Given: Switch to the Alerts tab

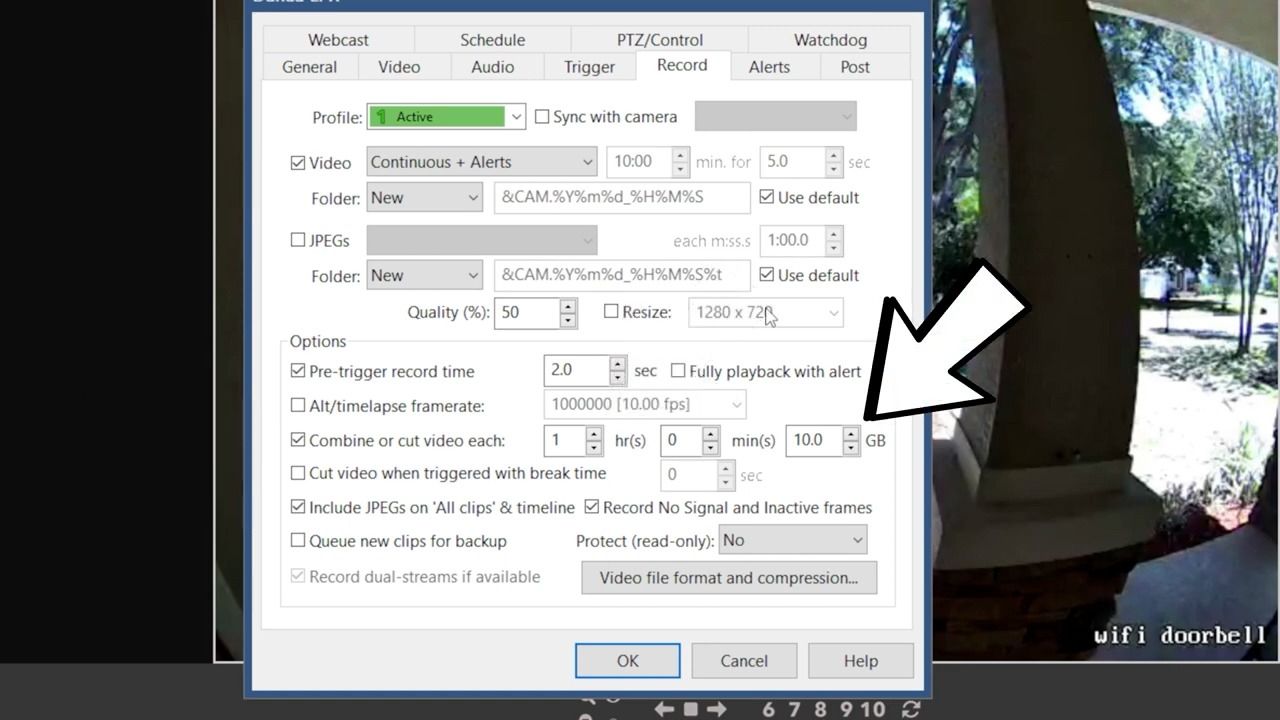Looking at the screenshot, I should [769, 67].
